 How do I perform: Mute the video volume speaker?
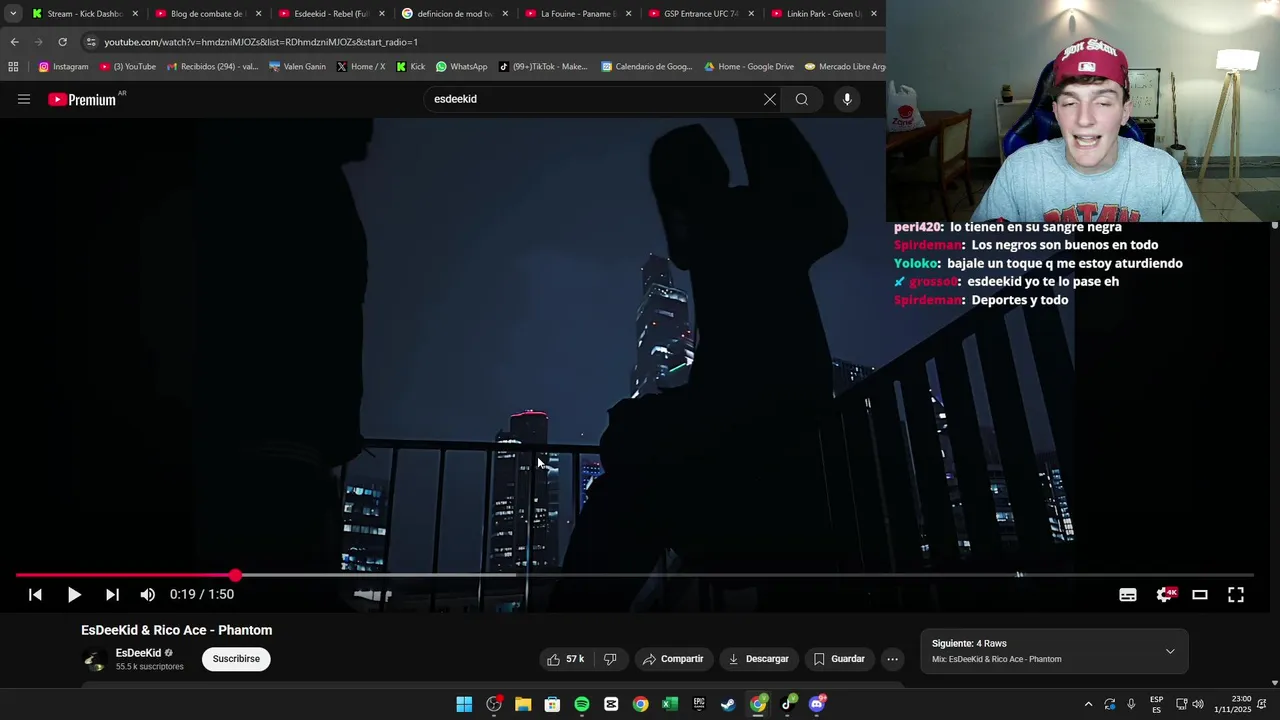[148, 594]
